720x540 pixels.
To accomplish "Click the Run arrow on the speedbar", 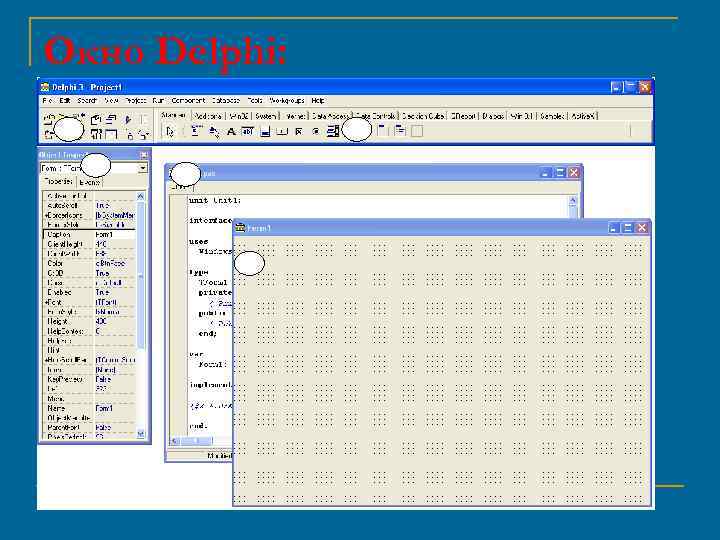I will coord(128,120).
